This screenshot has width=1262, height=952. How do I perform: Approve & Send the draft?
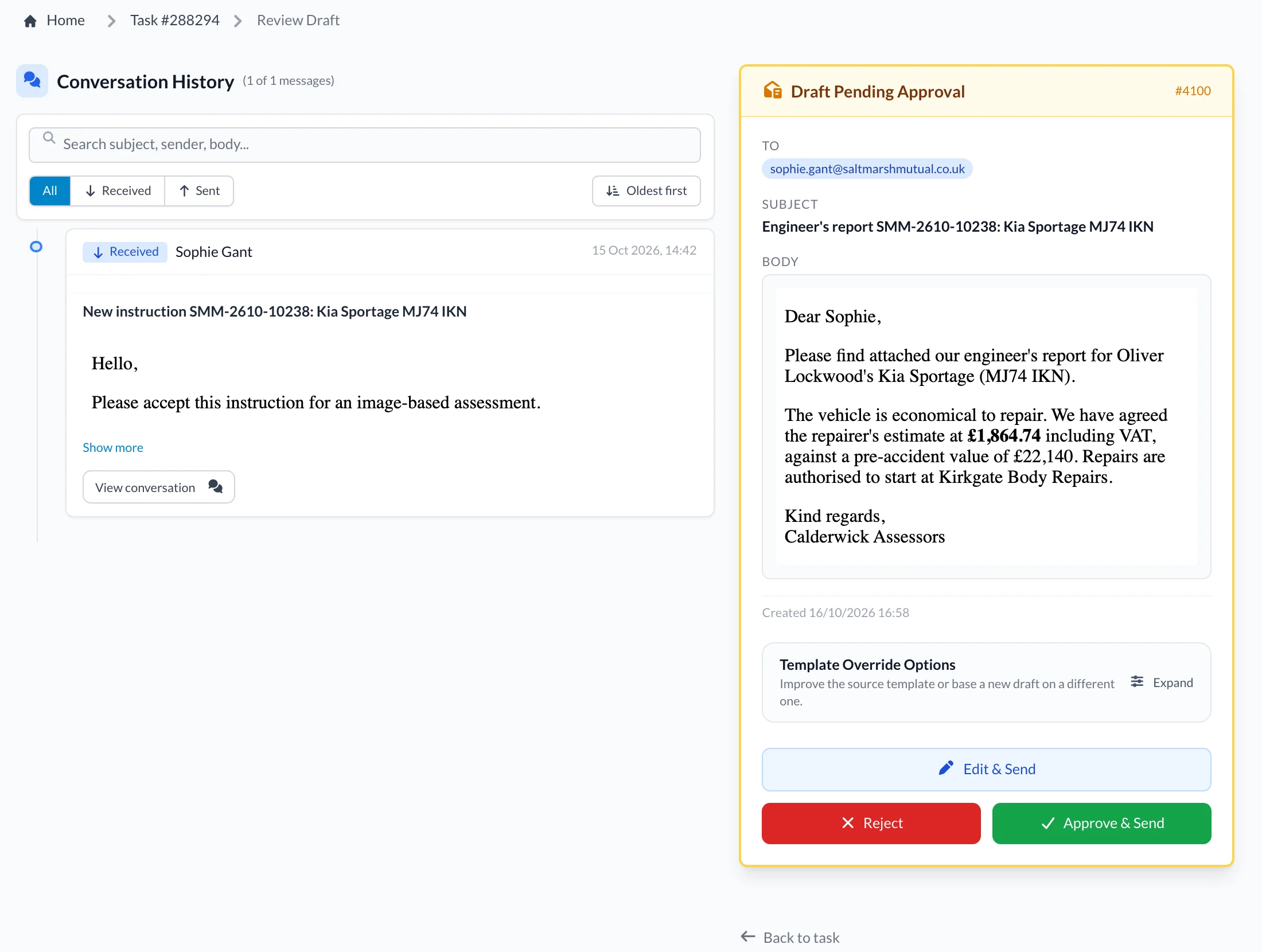(1101, 823)
